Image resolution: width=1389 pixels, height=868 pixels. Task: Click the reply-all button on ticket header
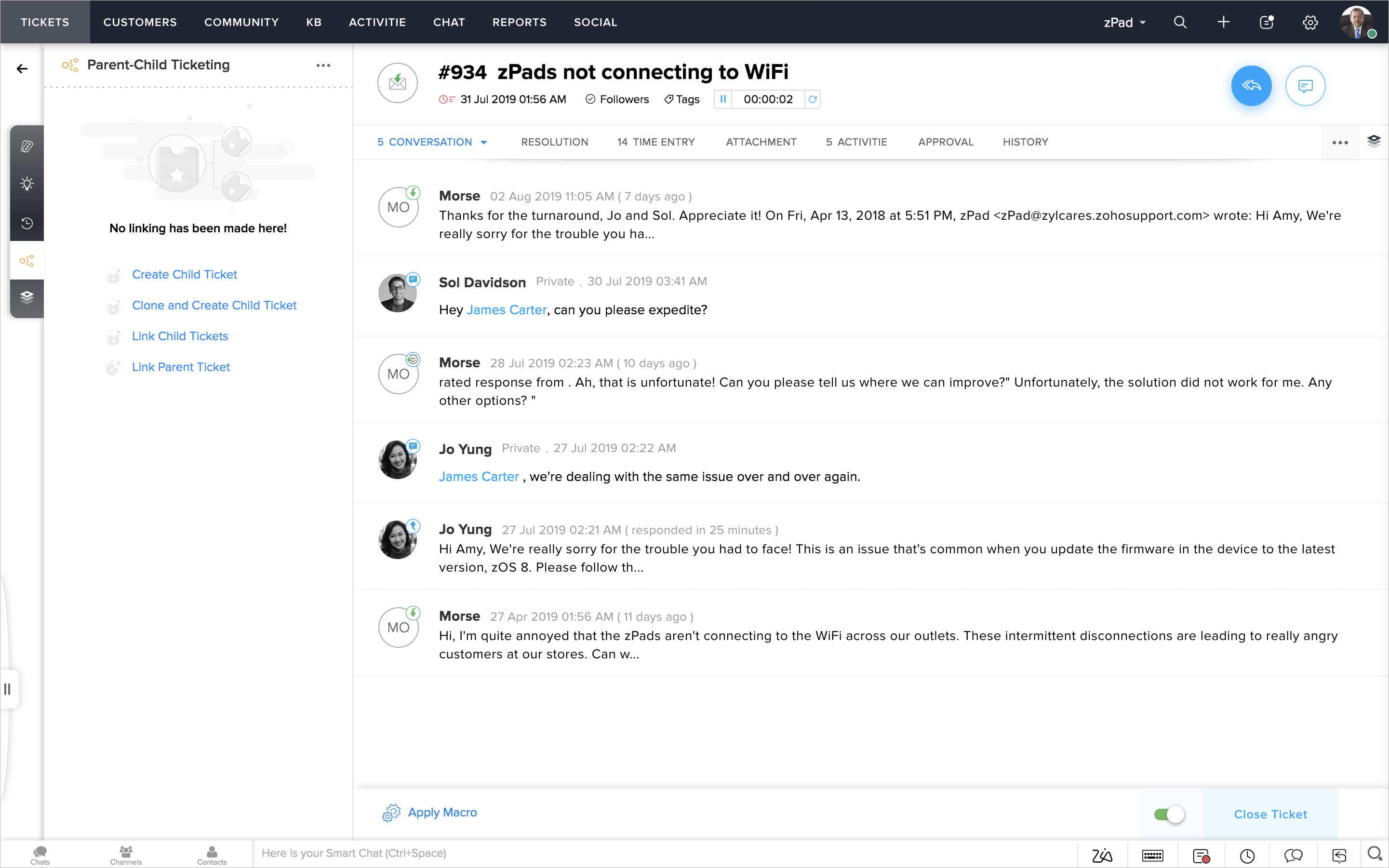(1251, 86)
